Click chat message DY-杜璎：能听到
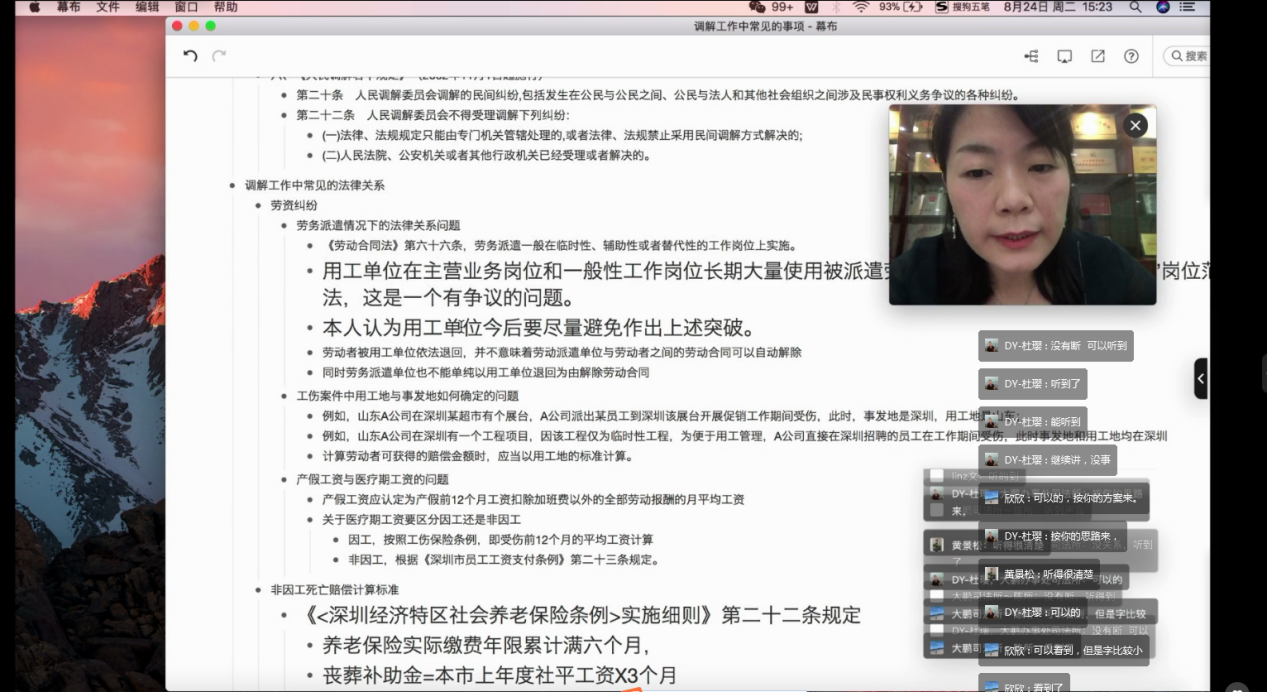Image resolution: width=1267 pixels, height=692 pixels. click(x=1032, y=422)
